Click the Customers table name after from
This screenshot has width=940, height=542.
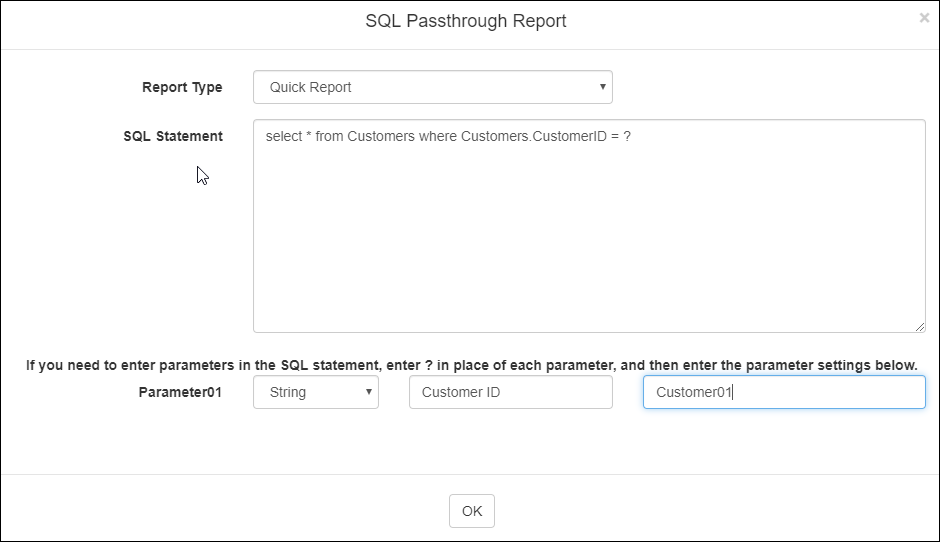380,136
